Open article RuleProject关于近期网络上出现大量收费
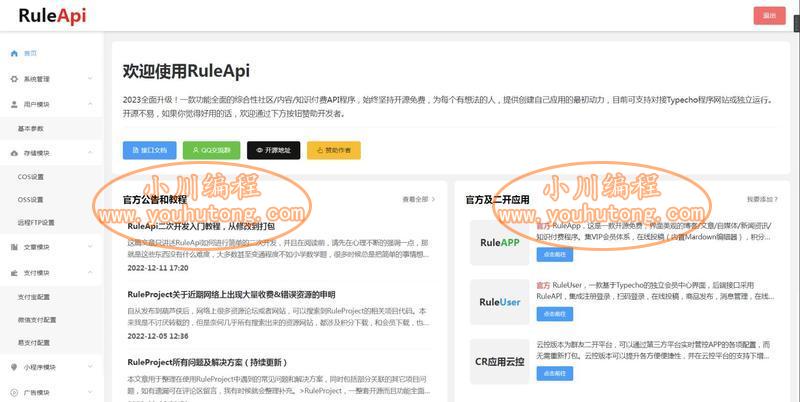Image resolution: width=800 pixels, height=402 pixels. click(x=231, y=294)
